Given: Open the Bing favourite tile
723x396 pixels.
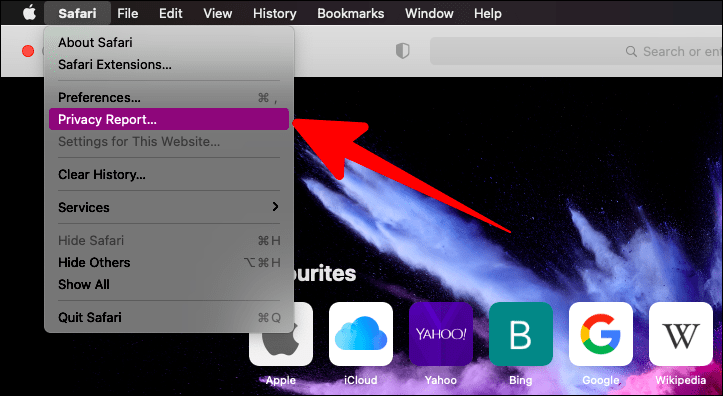Looking at the screenshot, I should click(521, 334).
